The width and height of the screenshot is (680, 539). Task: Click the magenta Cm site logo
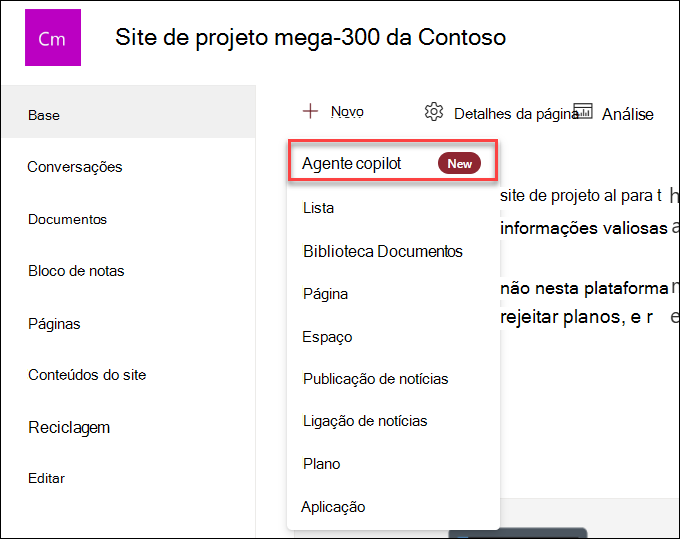click(x=53, y=38)
